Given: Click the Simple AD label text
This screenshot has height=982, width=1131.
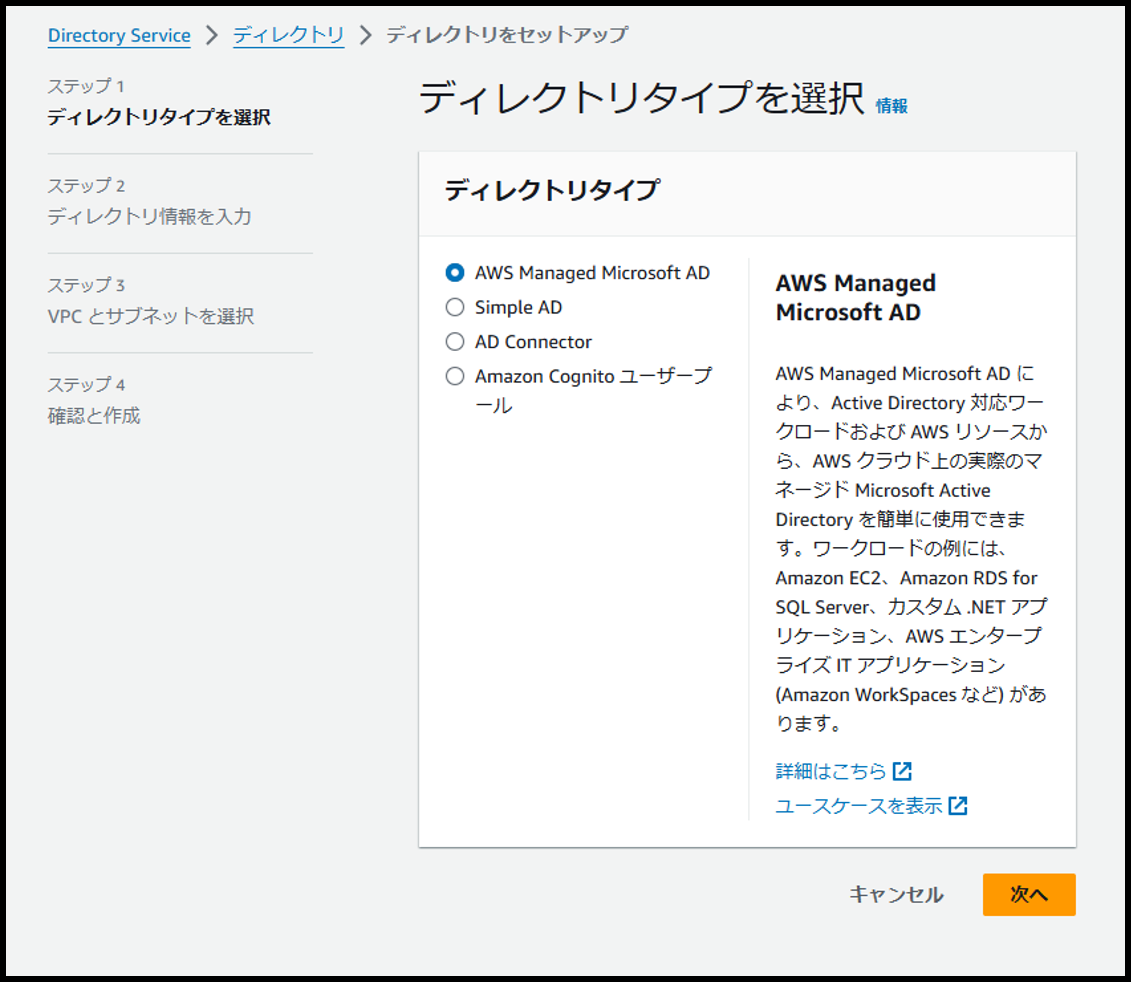Looking at the screenshot, I should coord(518,307).
